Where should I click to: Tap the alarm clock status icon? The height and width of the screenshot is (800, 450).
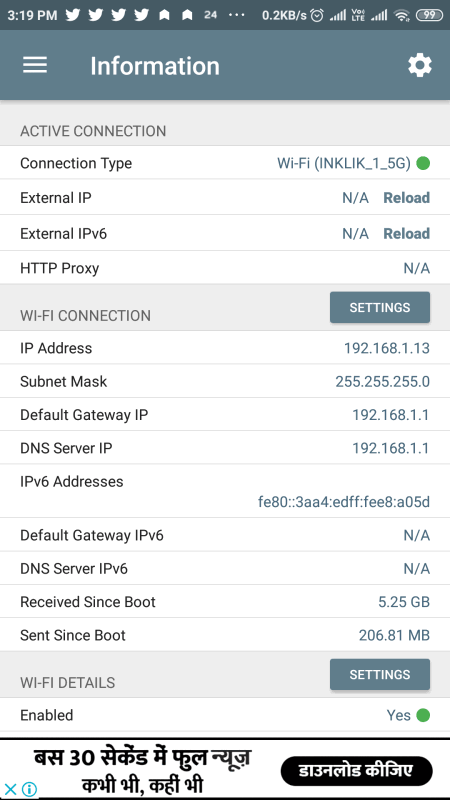(317, 15)
